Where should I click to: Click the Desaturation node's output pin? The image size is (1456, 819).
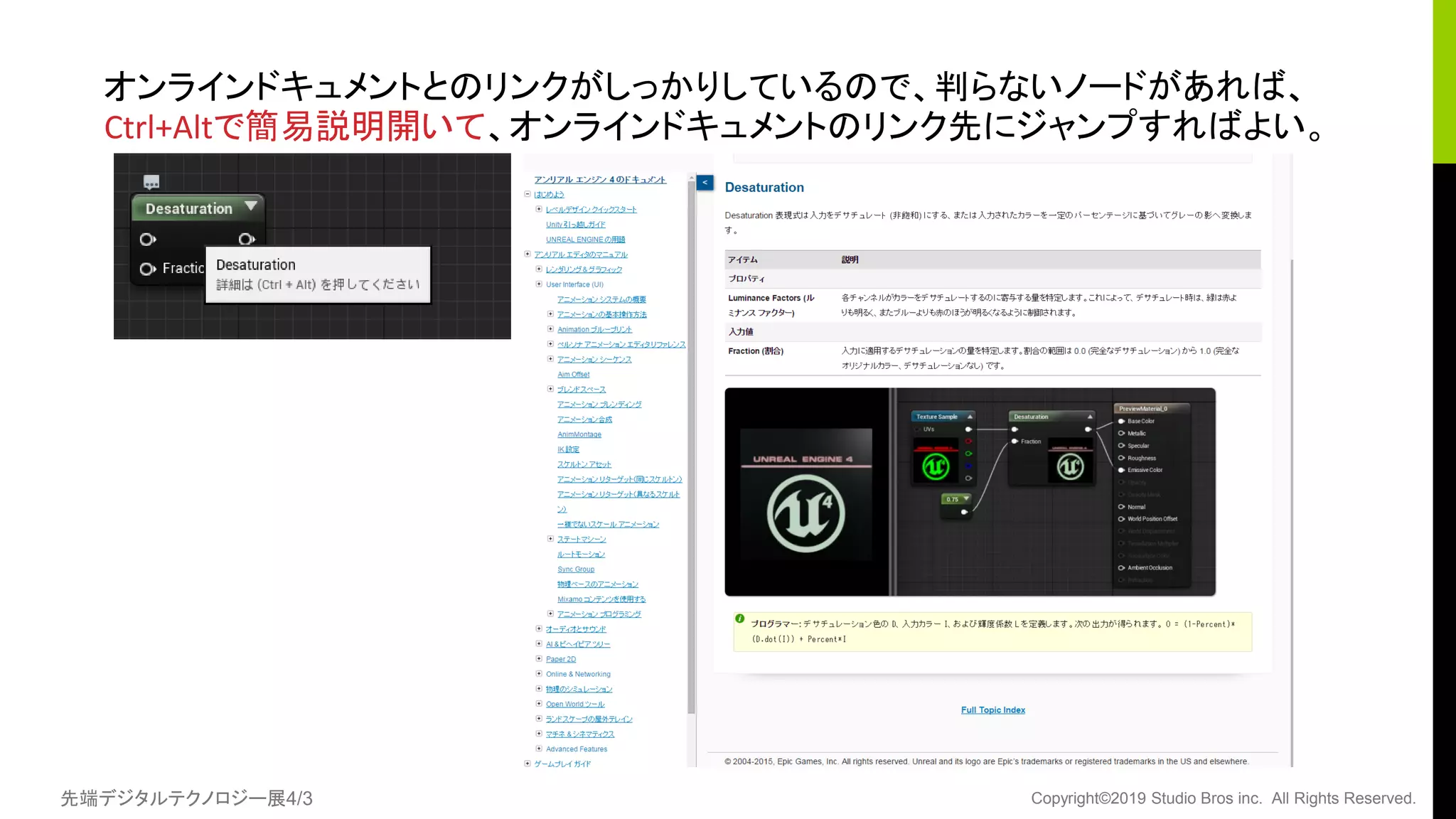247,240
